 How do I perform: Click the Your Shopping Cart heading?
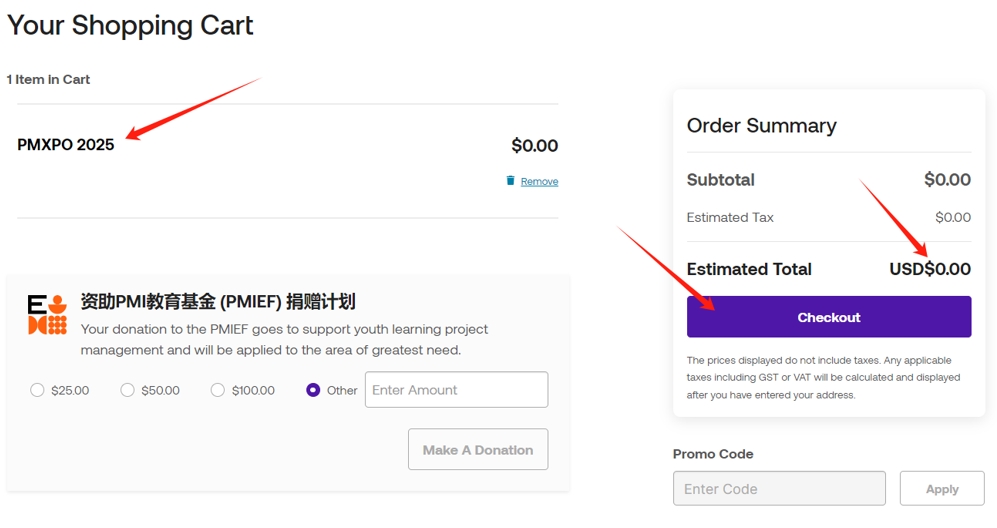pos(130,25)
